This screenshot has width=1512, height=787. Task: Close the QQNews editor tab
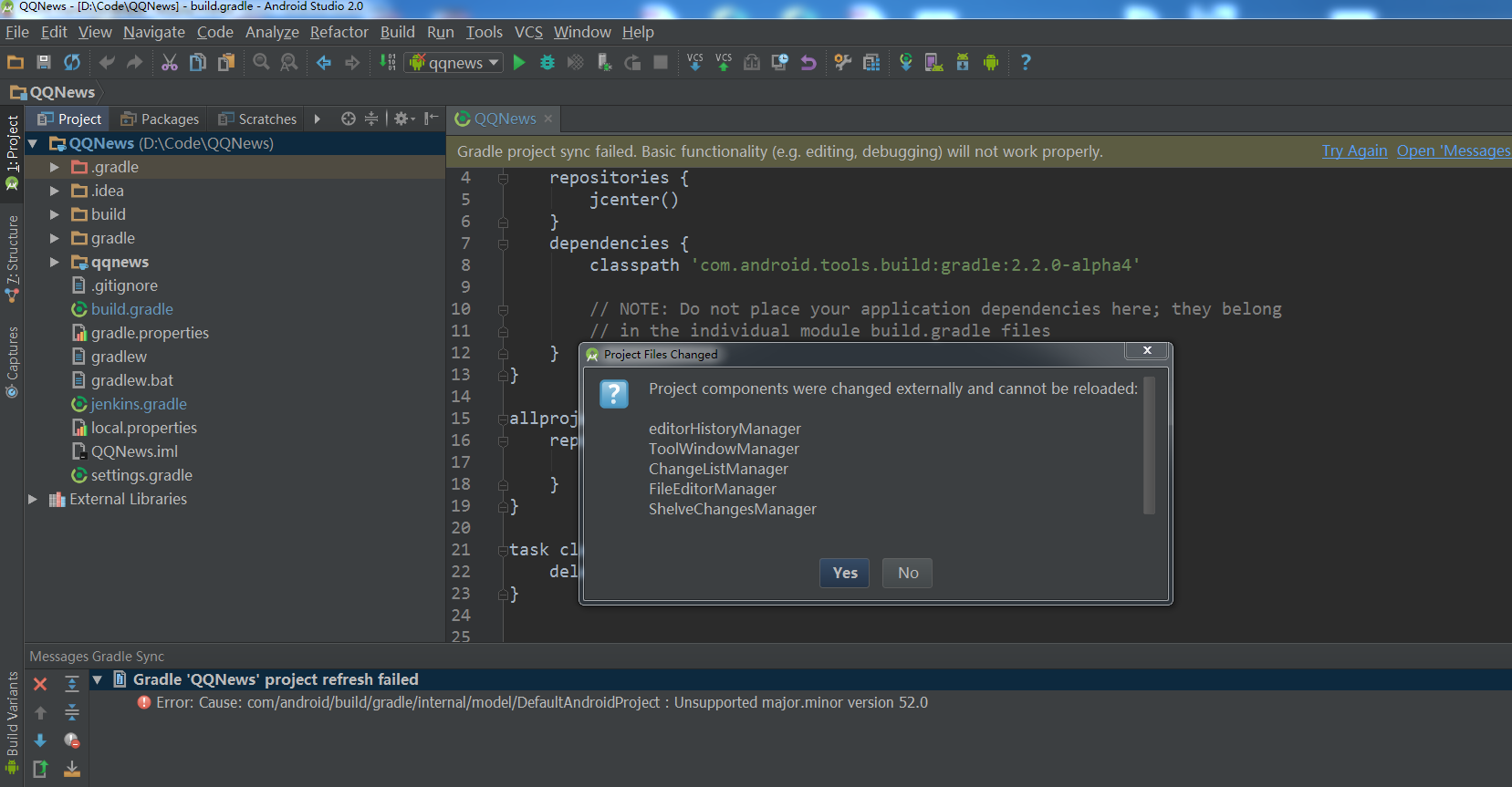pyautogui.click(x=548, y=119)
